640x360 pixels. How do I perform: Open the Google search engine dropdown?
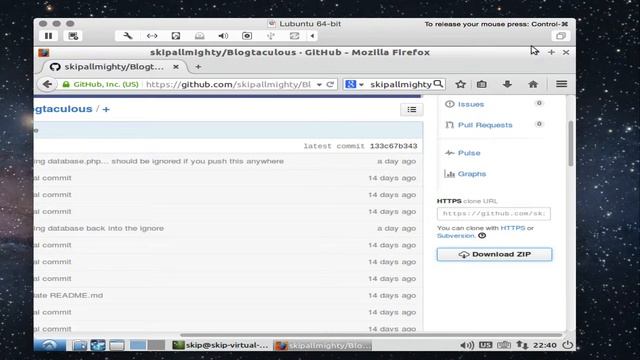tap(354, 84)
